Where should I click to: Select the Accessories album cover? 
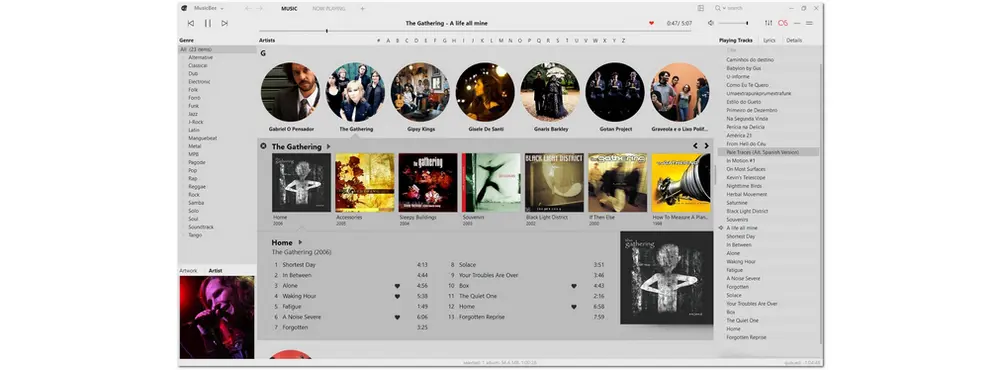(x=365, y=182)
